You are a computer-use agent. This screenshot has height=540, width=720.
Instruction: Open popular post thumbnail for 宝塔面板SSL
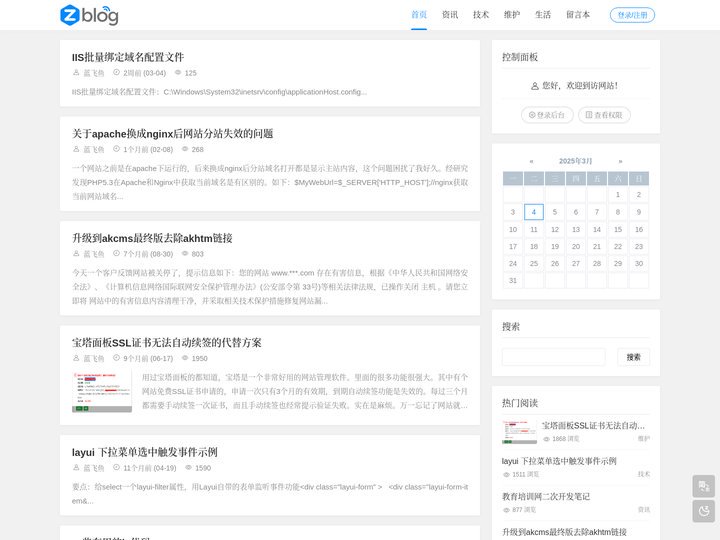pyautogui.click(x=519, y=432)
